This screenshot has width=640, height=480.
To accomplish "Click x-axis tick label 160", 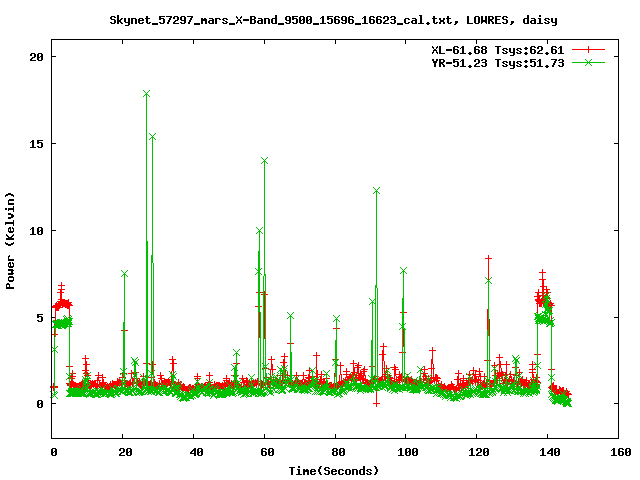I will click(621, 452).
